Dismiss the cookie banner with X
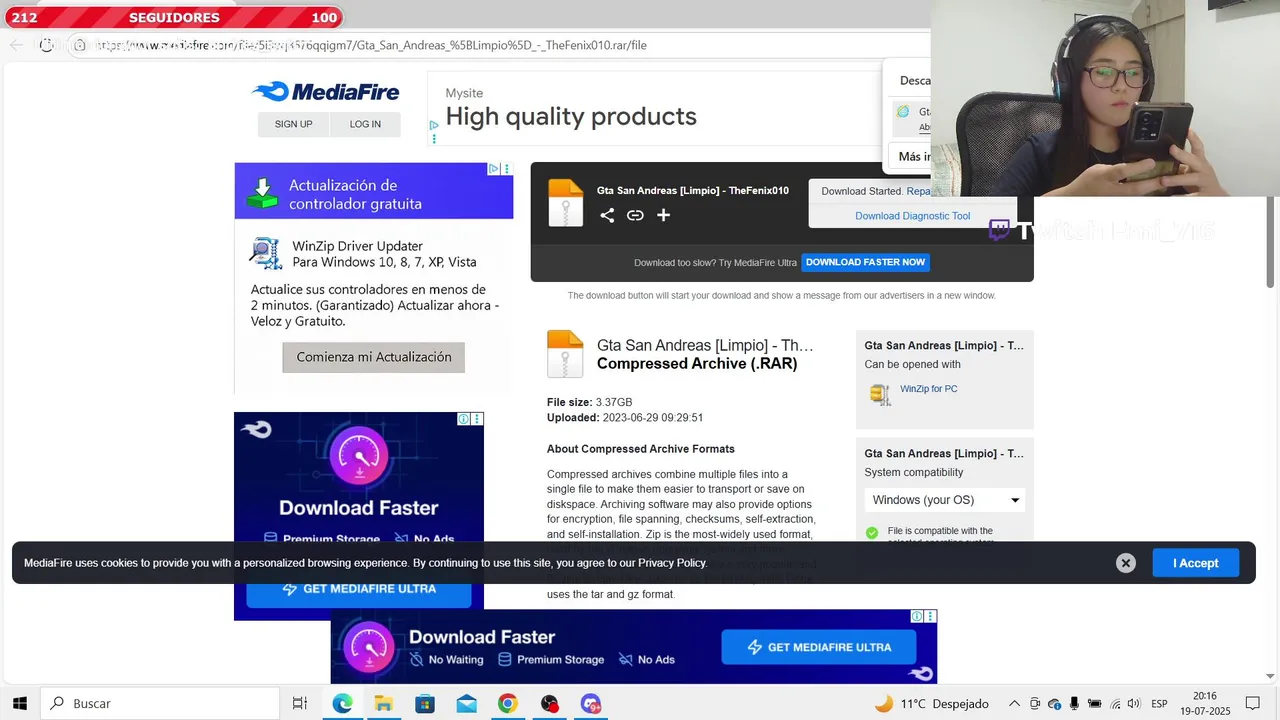This screenshot has height=720, width=1280. tap(1126, 563)
